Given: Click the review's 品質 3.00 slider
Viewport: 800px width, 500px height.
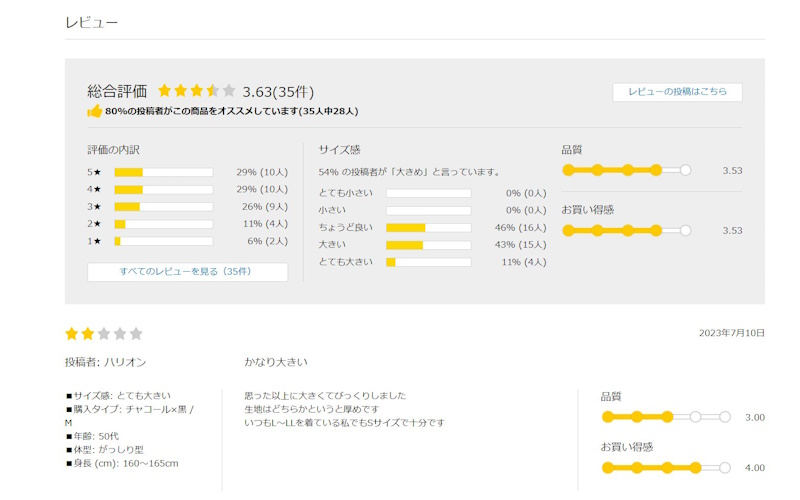Looking at the screenshot, I should point(665,417).
